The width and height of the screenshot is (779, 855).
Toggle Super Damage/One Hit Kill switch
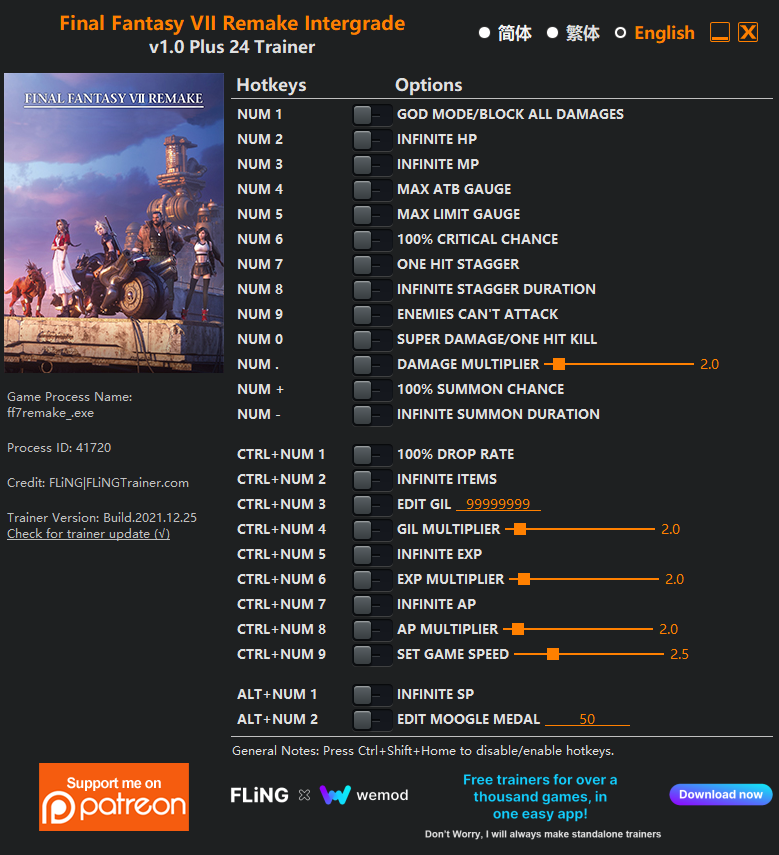click(372, 340)
